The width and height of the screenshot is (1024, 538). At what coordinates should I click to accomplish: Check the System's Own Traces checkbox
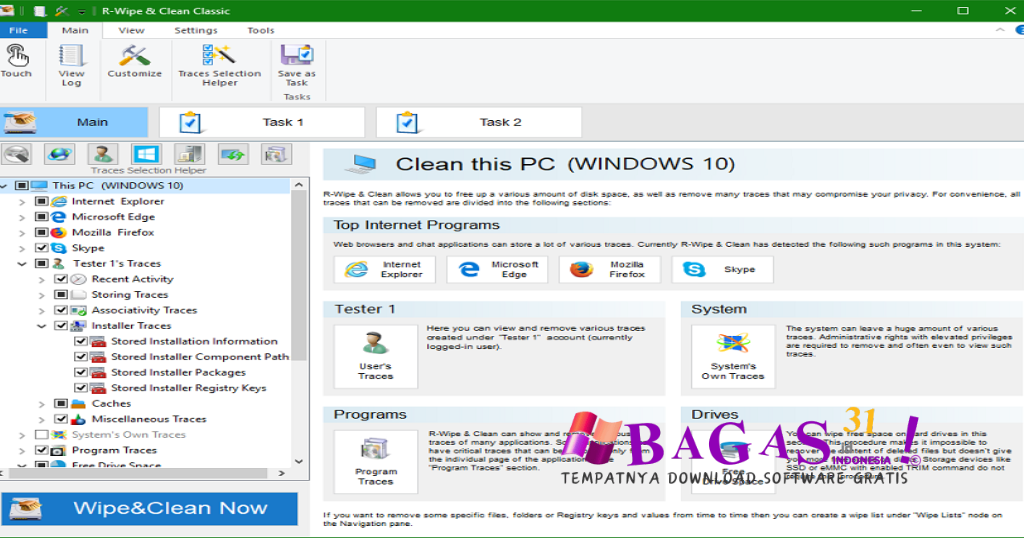pos(41,435)
